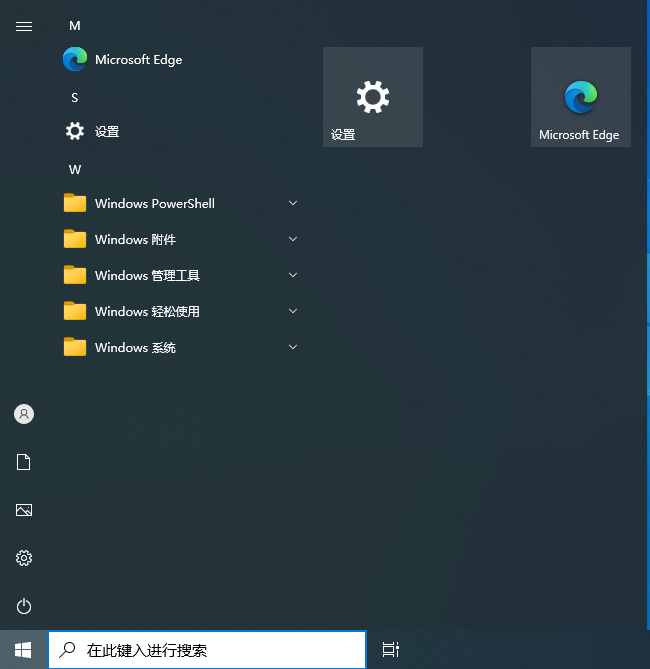The width and height of the screenshot is (650, 669).
Task: Click the hamburger menu icon to expand Start
Action: (x=24, y=27)
